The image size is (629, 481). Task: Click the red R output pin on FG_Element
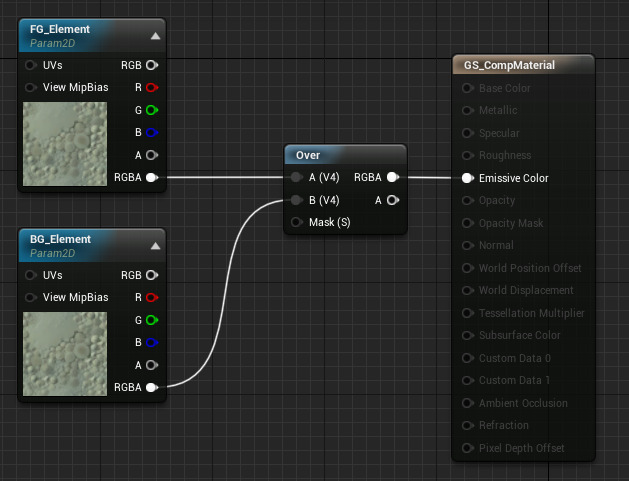(151, 87)
